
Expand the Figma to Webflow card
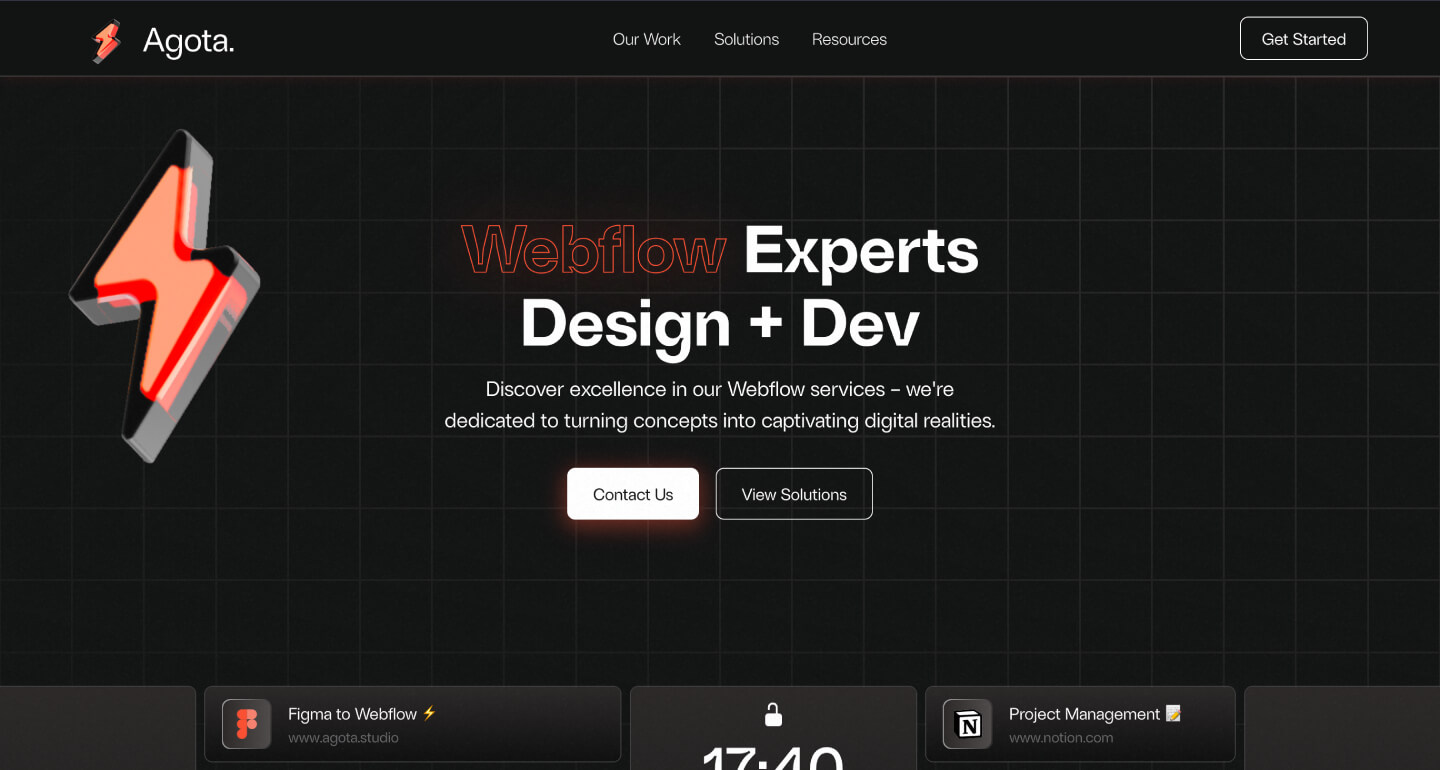(412, 724)
